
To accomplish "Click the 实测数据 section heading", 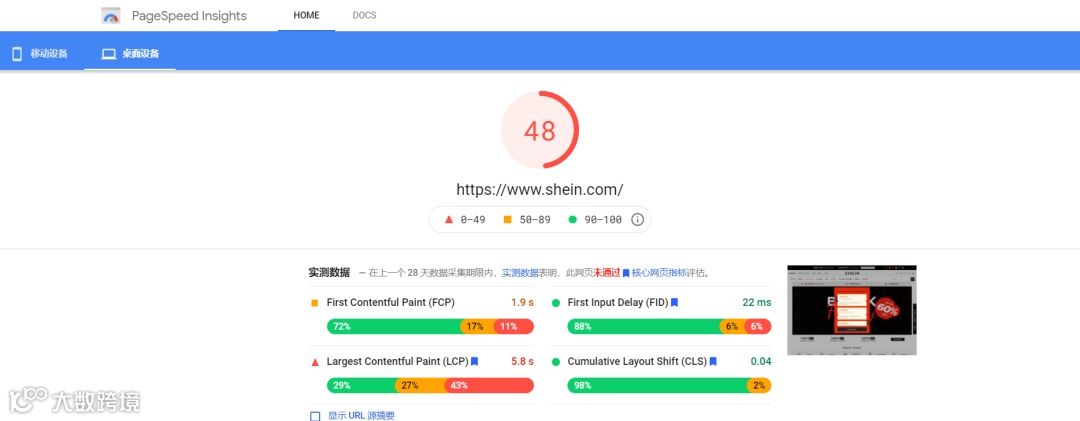I will click(x=329, y=273).
